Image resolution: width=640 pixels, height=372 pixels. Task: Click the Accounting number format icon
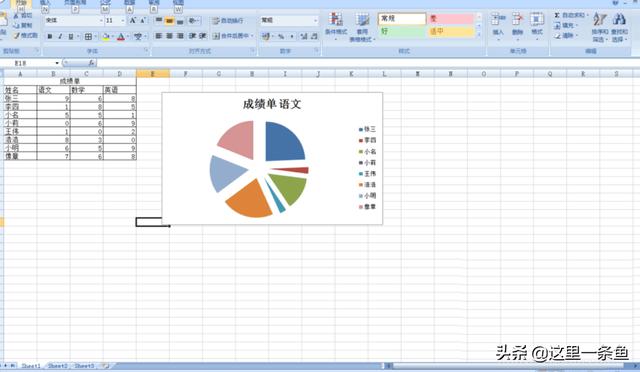266,36
